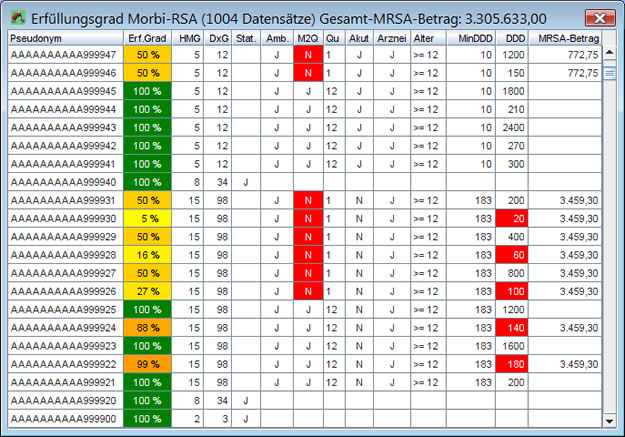
Task: Click the orange 99 % fulfillment cell
Action: (148, 363)
